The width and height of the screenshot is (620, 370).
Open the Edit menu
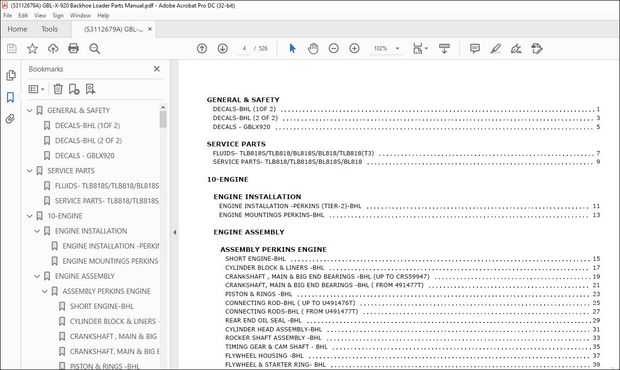coord(23,15)
